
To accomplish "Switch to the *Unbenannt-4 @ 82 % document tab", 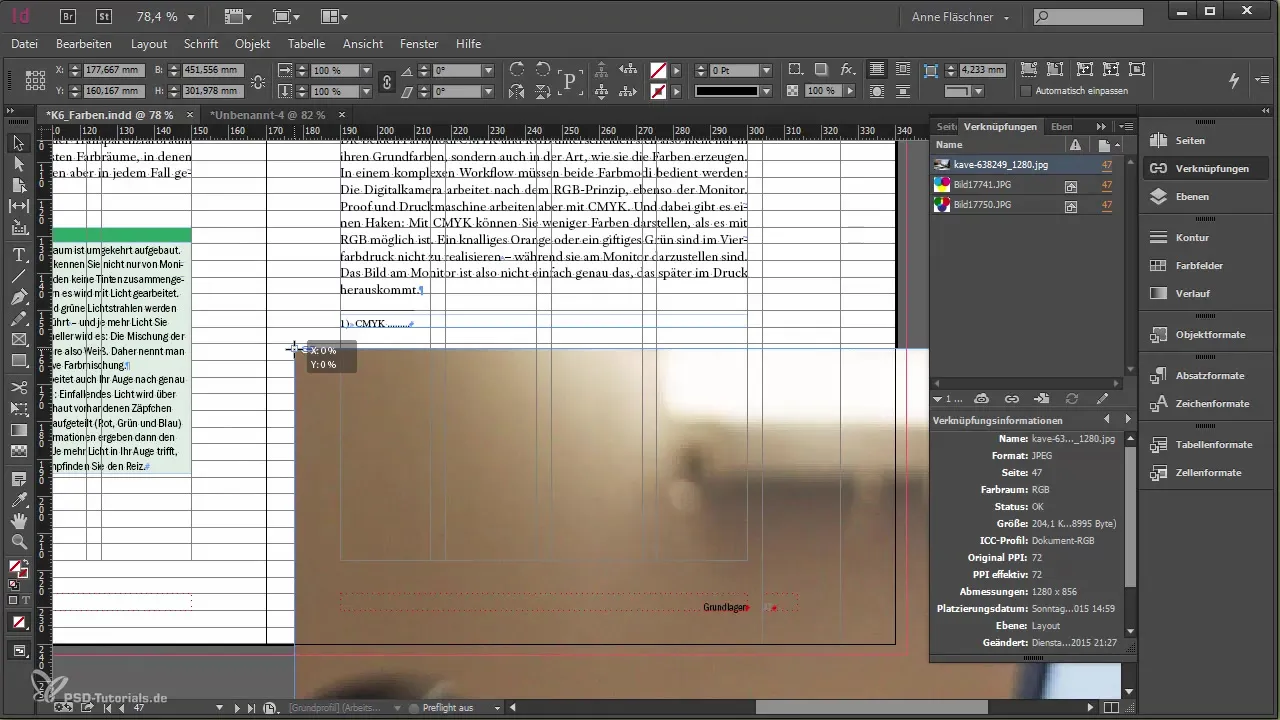I will [x=267, y=115].
